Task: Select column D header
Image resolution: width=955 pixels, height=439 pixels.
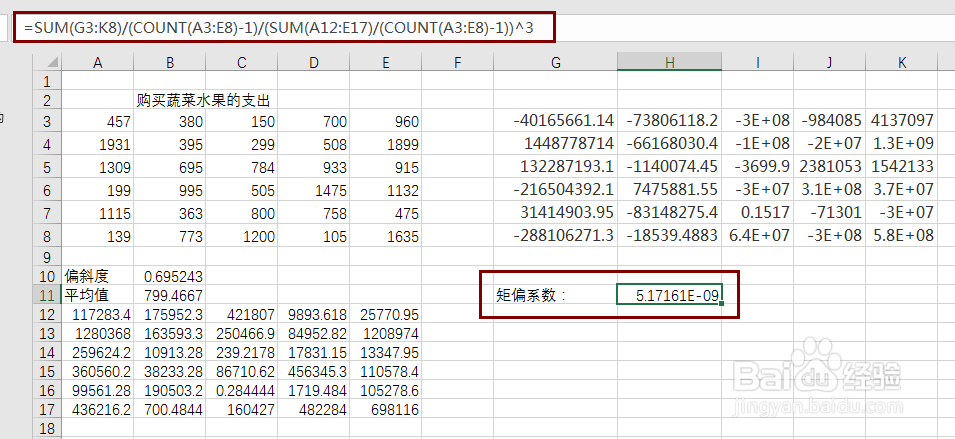Action: click(314, 62)
